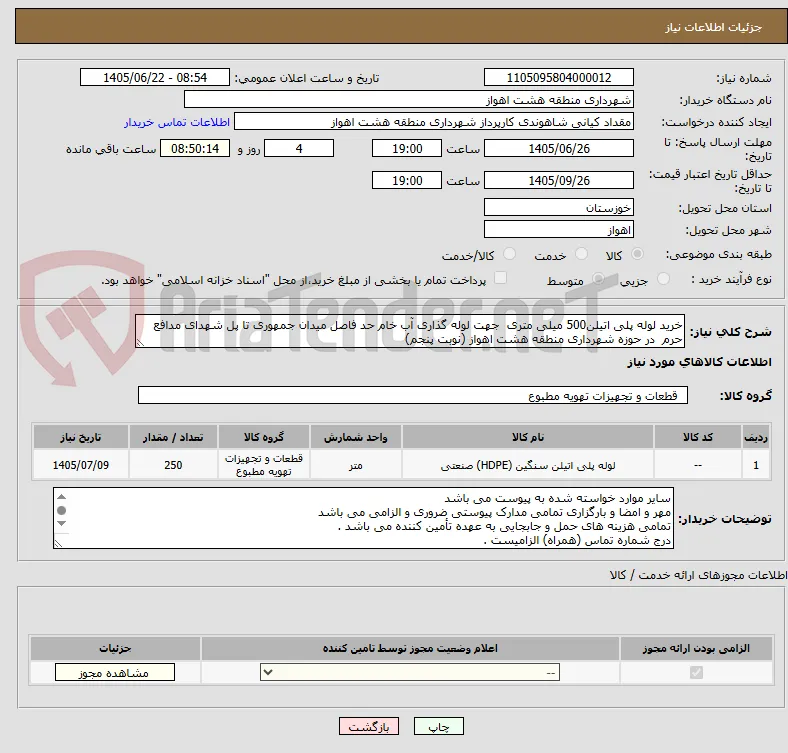Image resolution: width=788 pixels, height=753 pixels.
Task: Toggle the الزامی بودن ارائه مجوز checkbox
Action: click(x=696, y=673)
